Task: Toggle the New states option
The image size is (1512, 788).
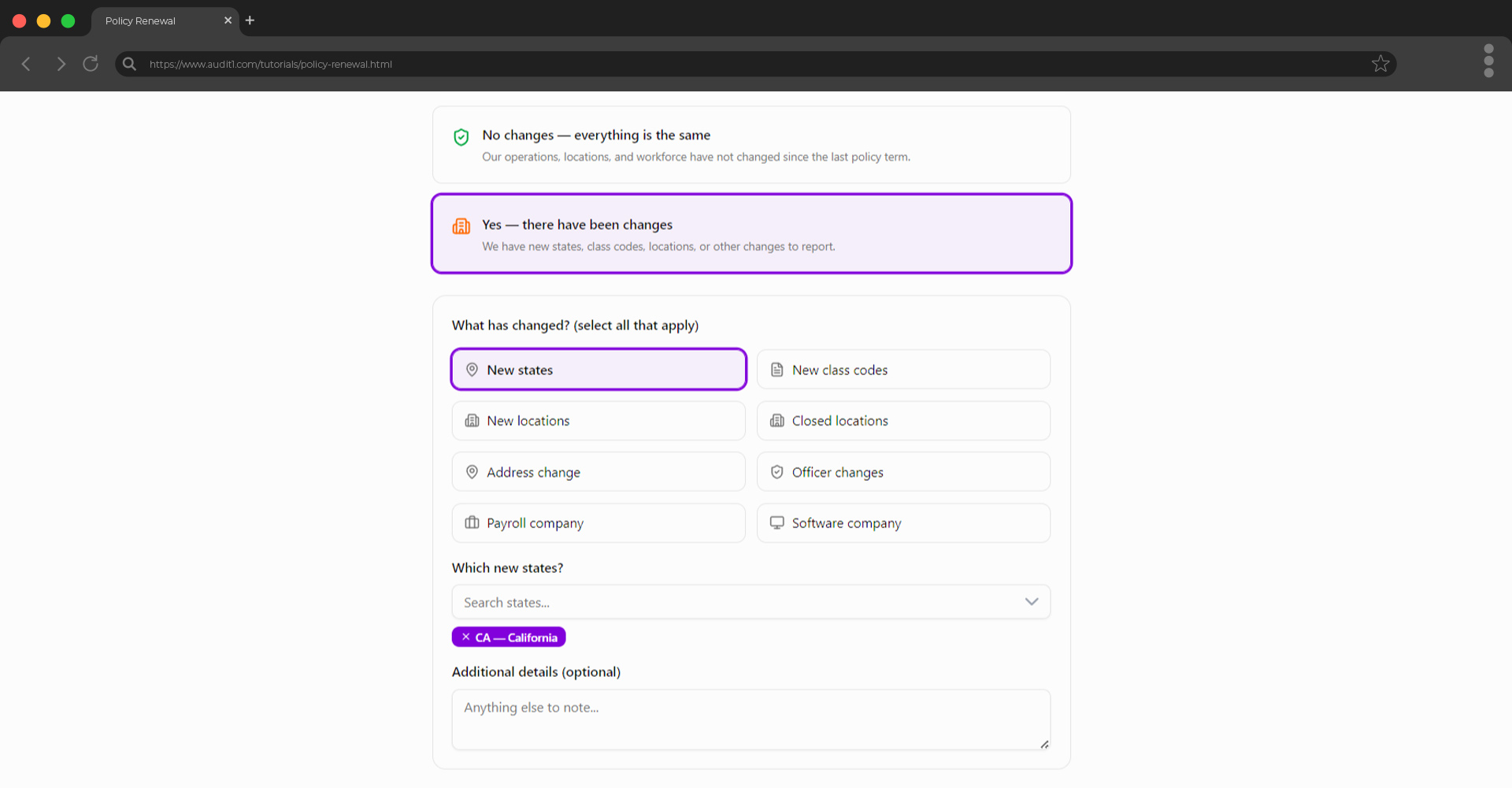Action: 598,370
